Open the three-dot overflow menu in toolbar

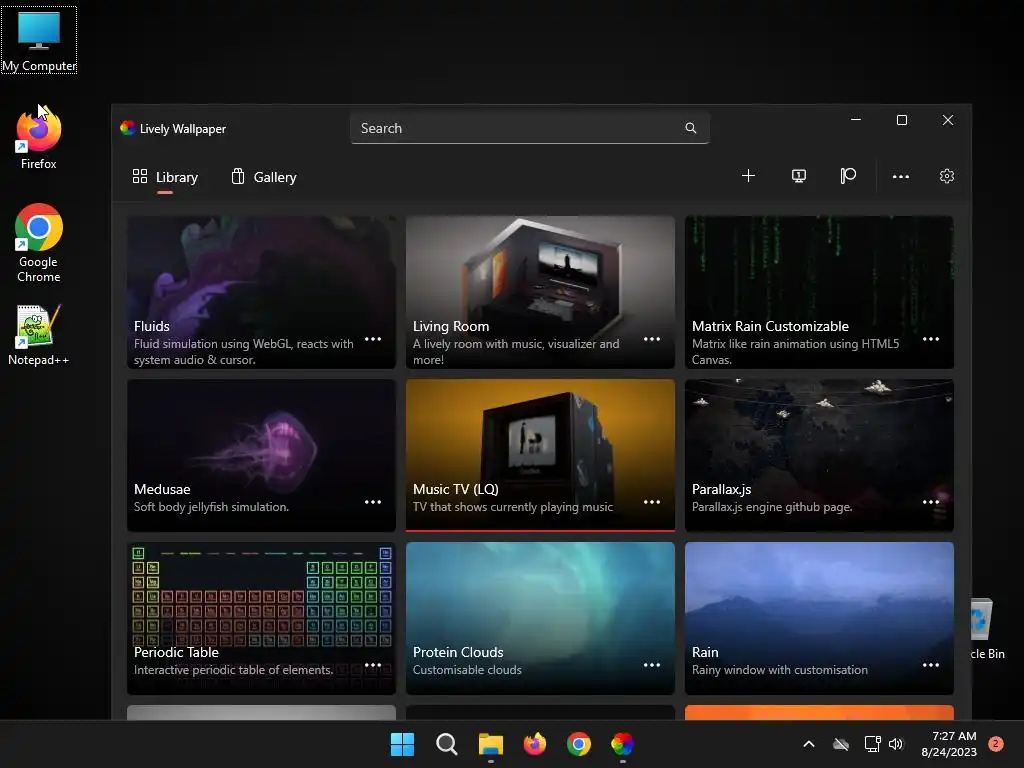tap(901, 176)
